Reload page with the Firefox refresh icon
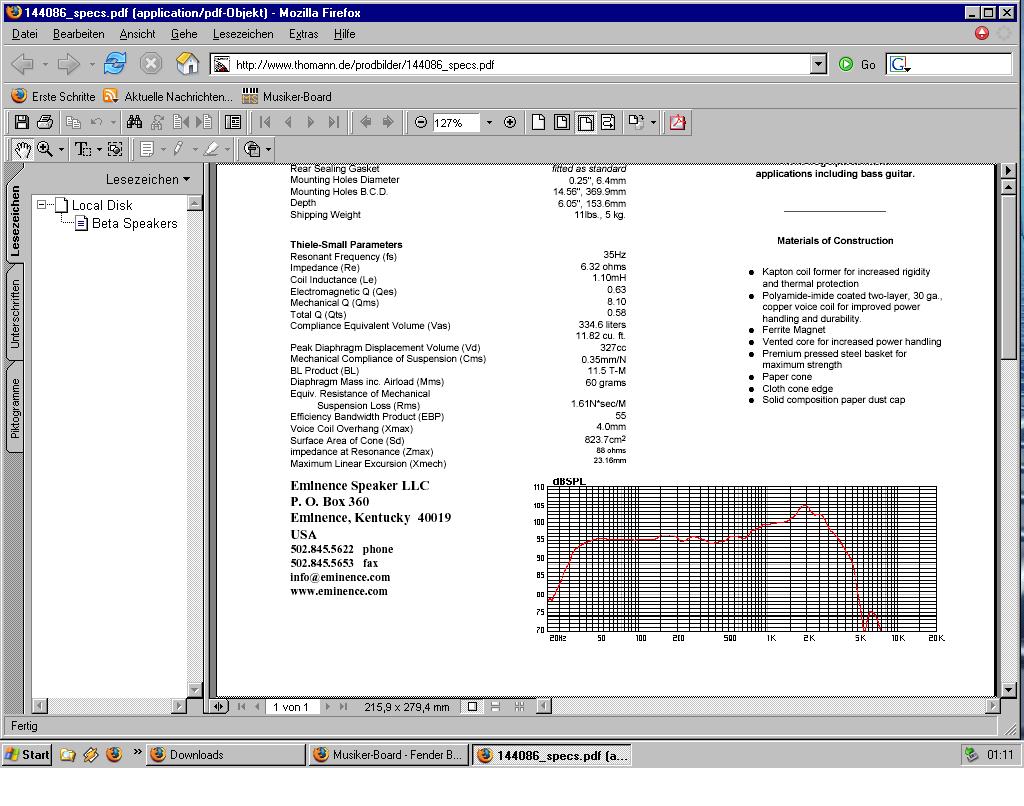Image resolution: width=1024 pixels, height=806 pixels. click(x=115, y=64)
